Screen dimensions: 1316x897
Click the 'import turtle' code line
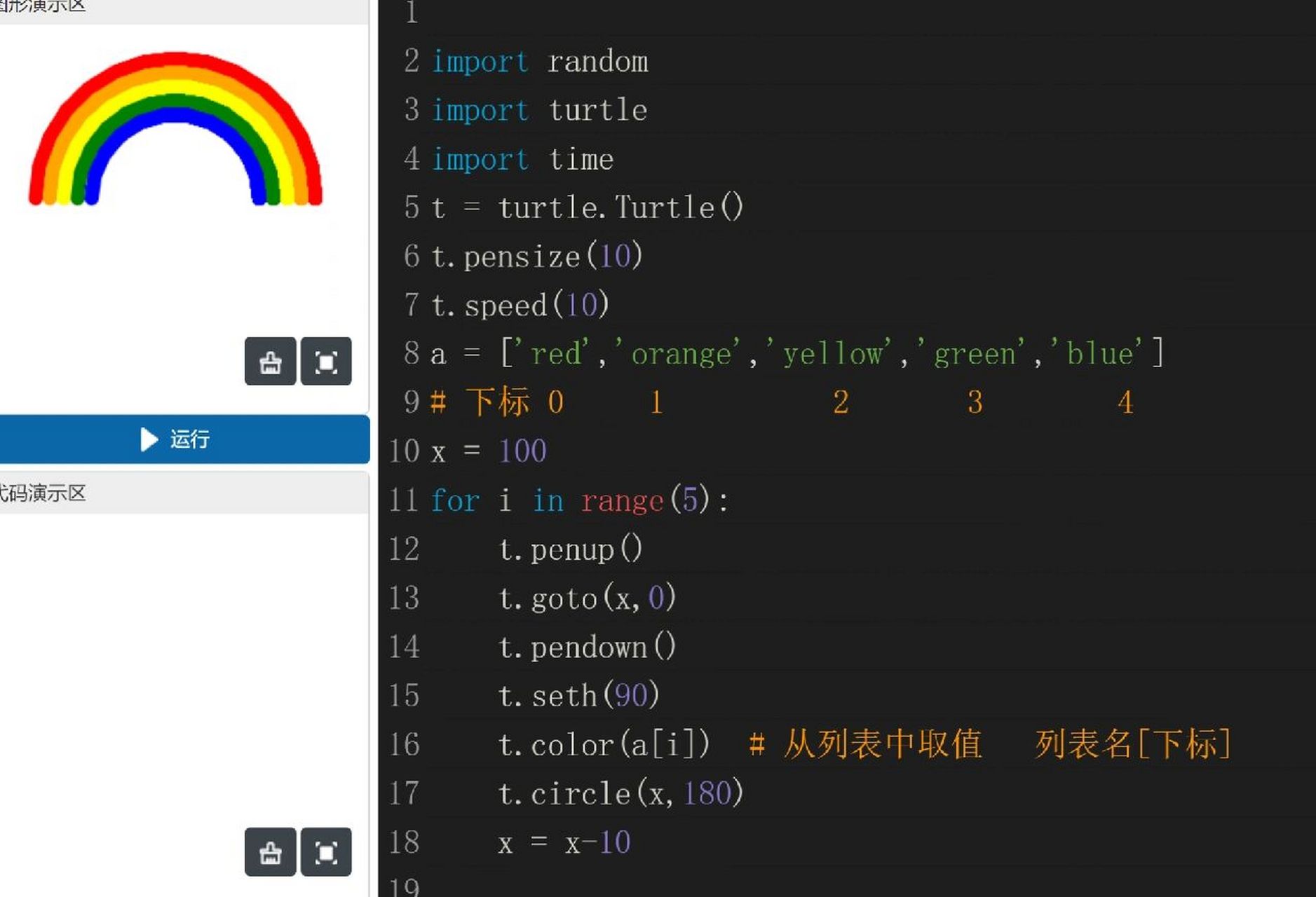(539, 111)
